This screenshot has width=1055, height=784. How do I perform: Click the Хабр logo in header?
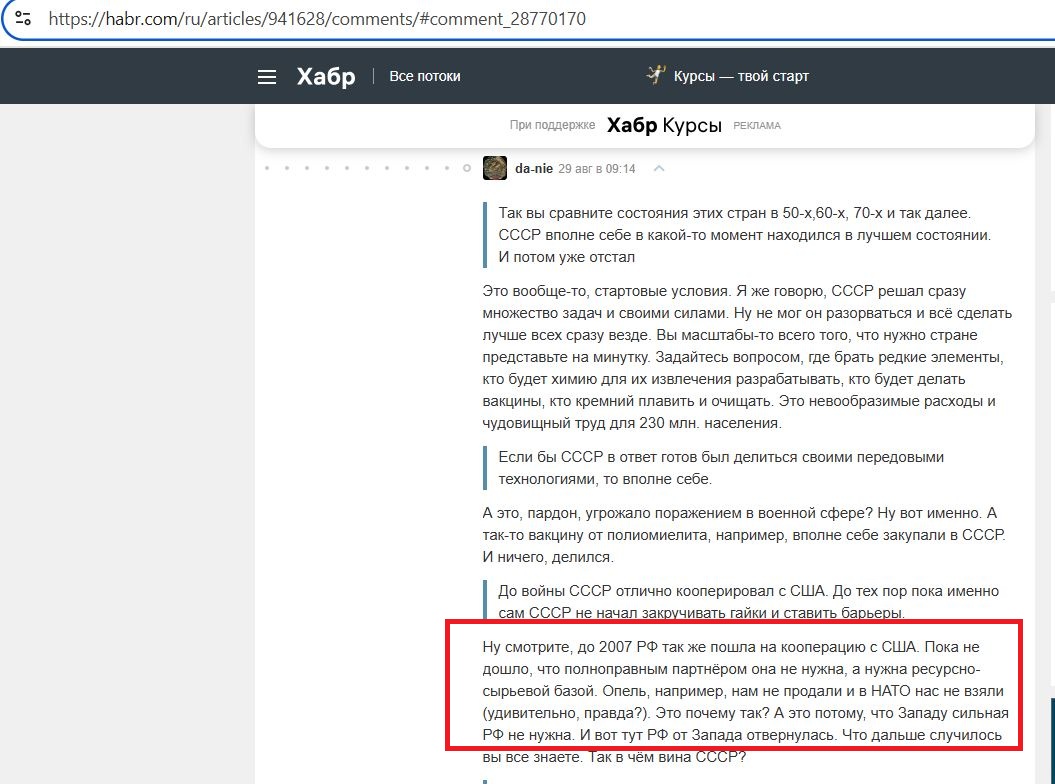(326, 77)
